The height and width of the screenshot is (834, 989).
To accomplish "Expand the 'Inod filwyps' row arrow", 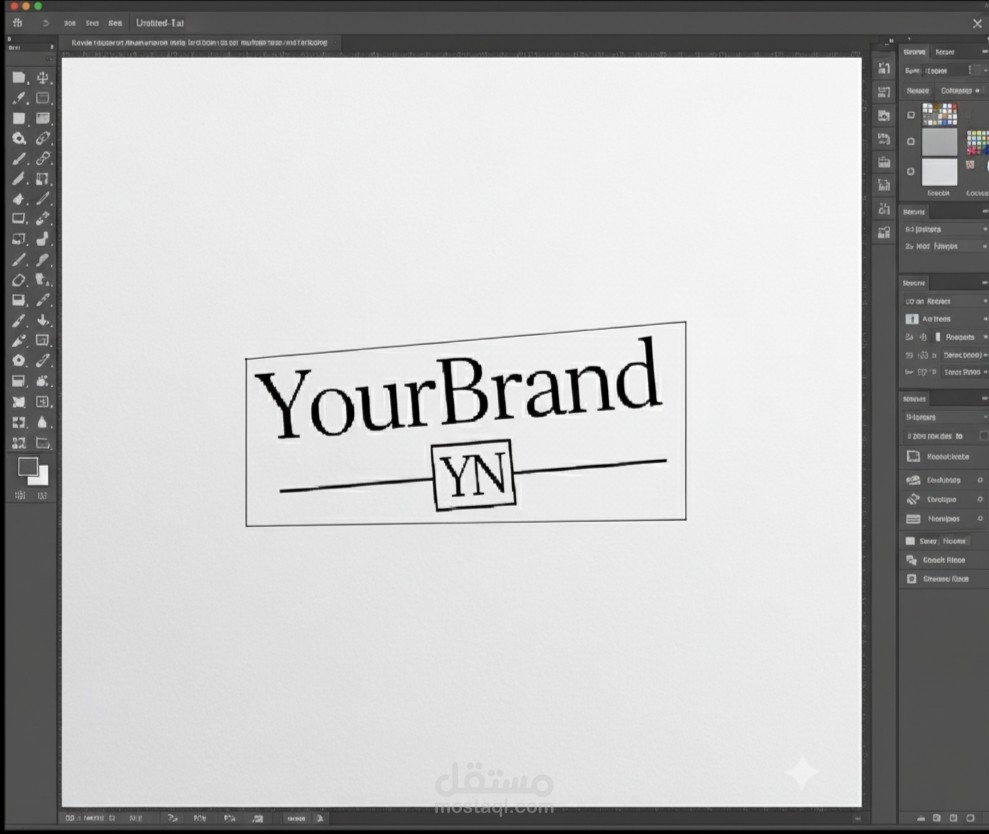I will [x=985, y=246].
